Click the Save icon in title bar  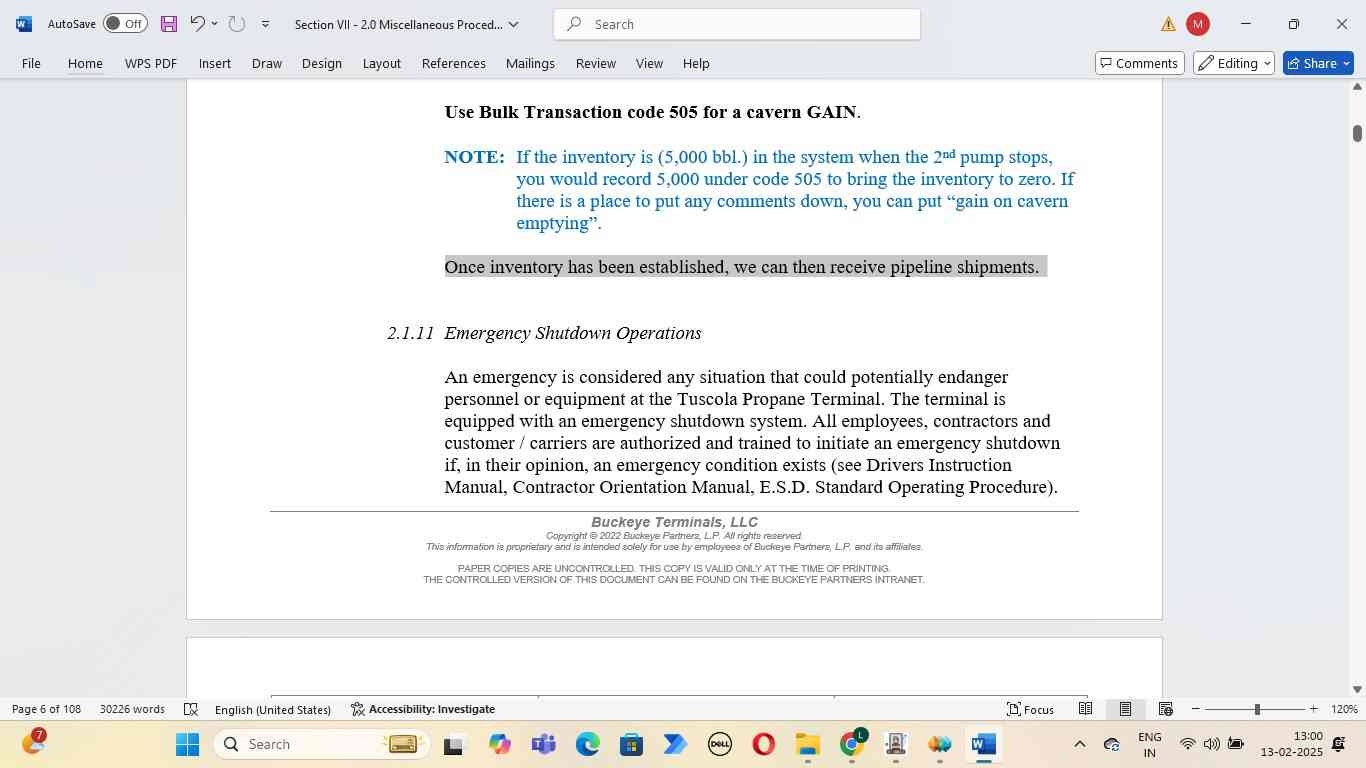168,24
